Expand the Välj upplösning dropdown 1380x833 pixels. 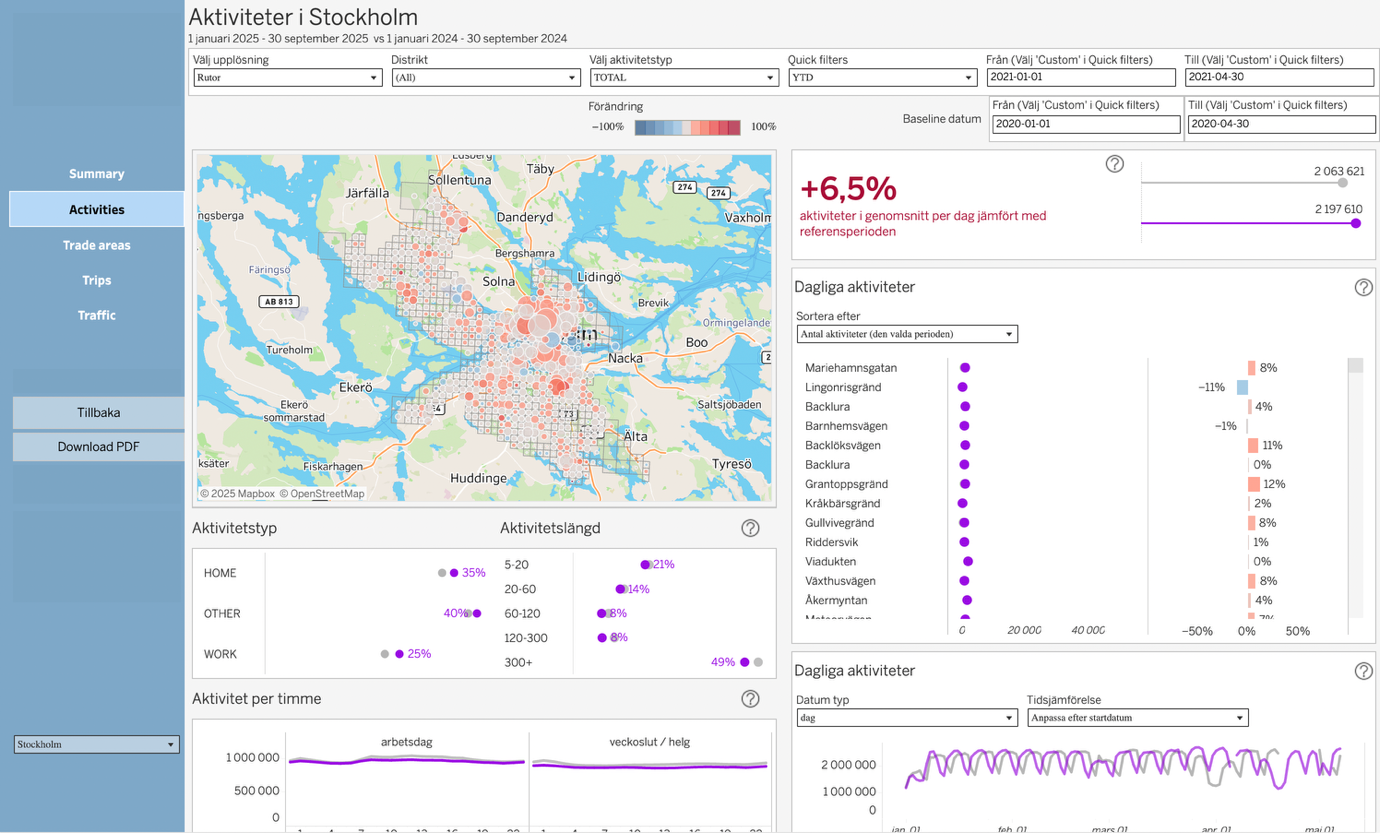click(x=288, y=78)
